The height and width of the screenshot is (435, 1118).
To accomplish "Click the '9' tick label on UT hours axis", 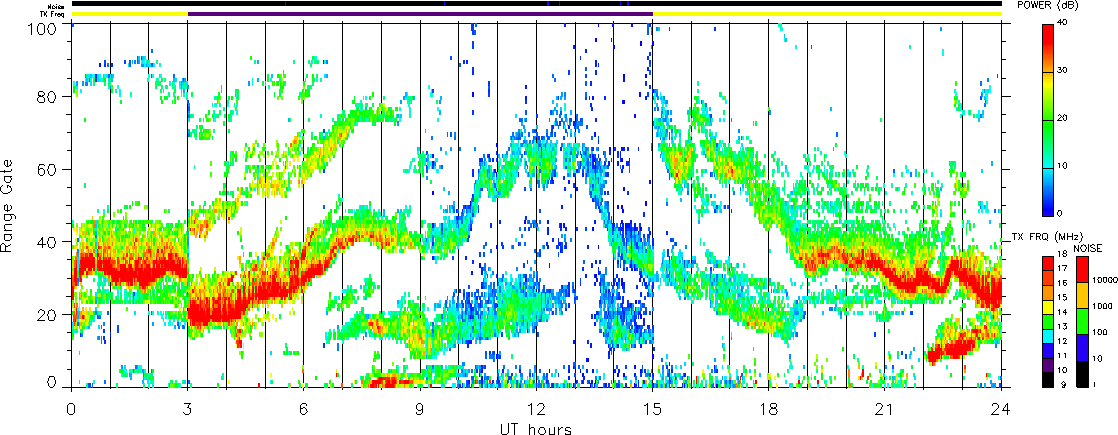I will tap(420, 409).
